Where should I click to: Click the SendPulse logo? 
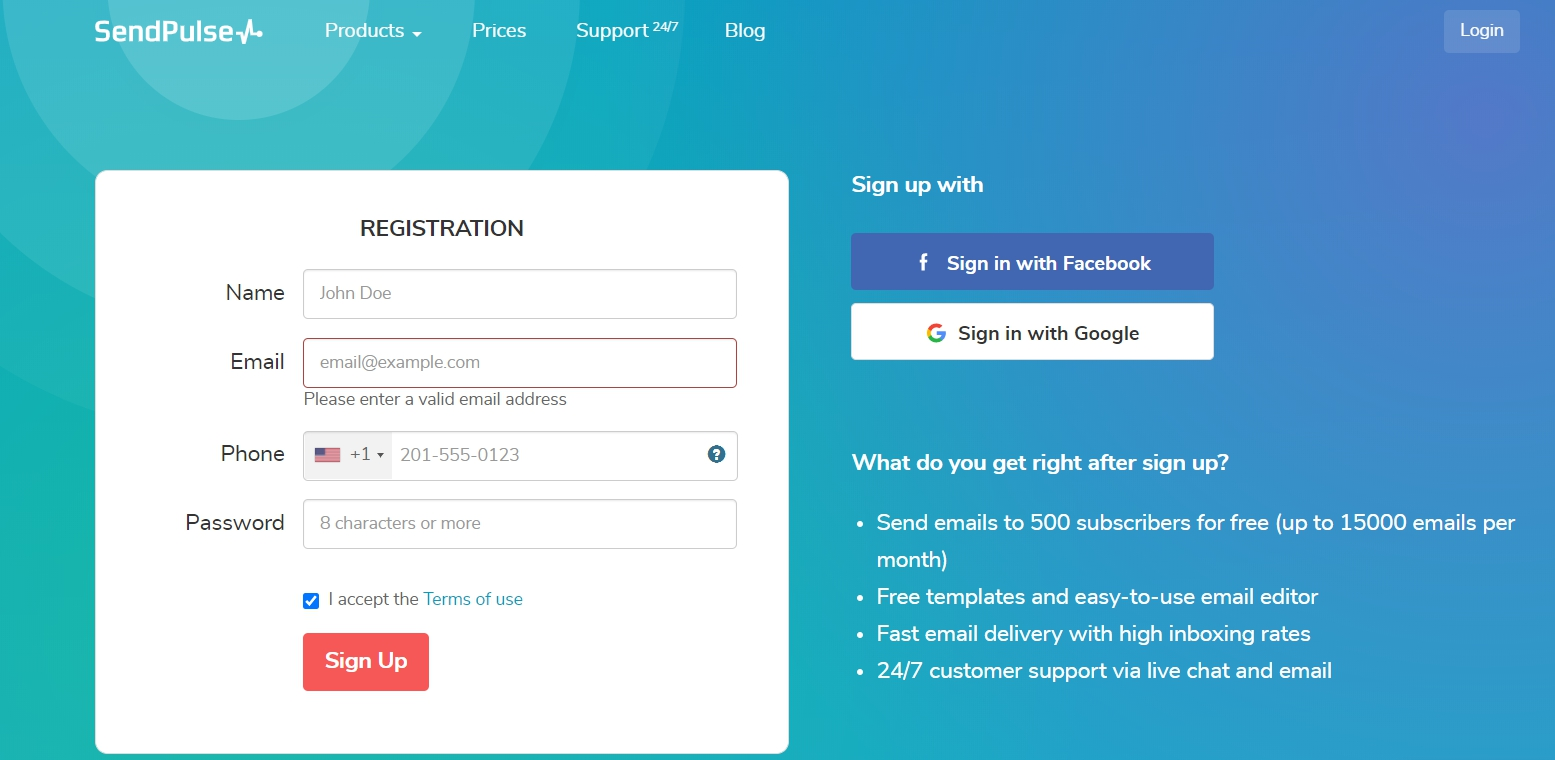coord(178,30)
